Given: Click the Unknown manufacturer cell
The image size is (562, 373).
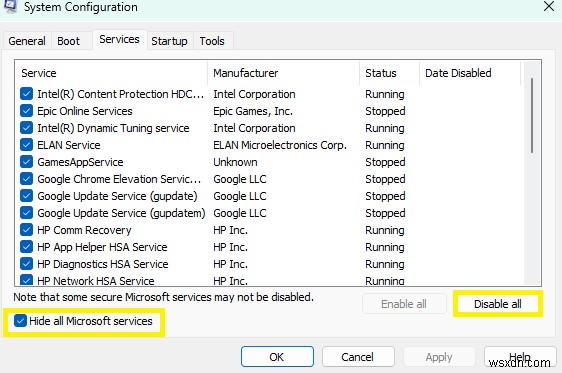Looking at the screenshot, I should 235,162.
